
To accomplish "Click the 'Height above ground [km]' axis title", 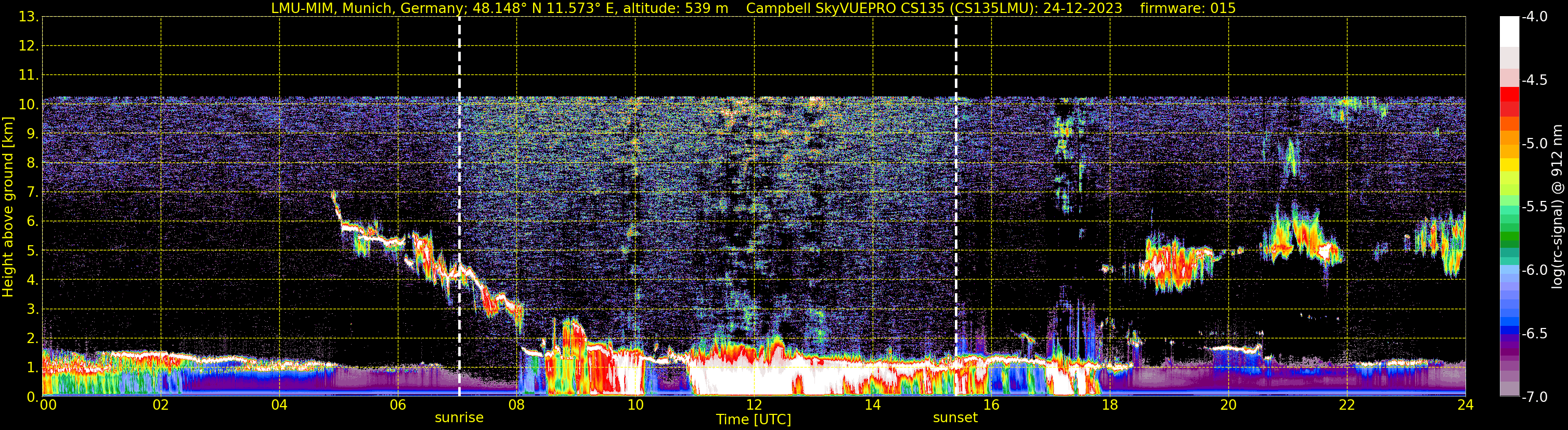I will coord(8,207).
